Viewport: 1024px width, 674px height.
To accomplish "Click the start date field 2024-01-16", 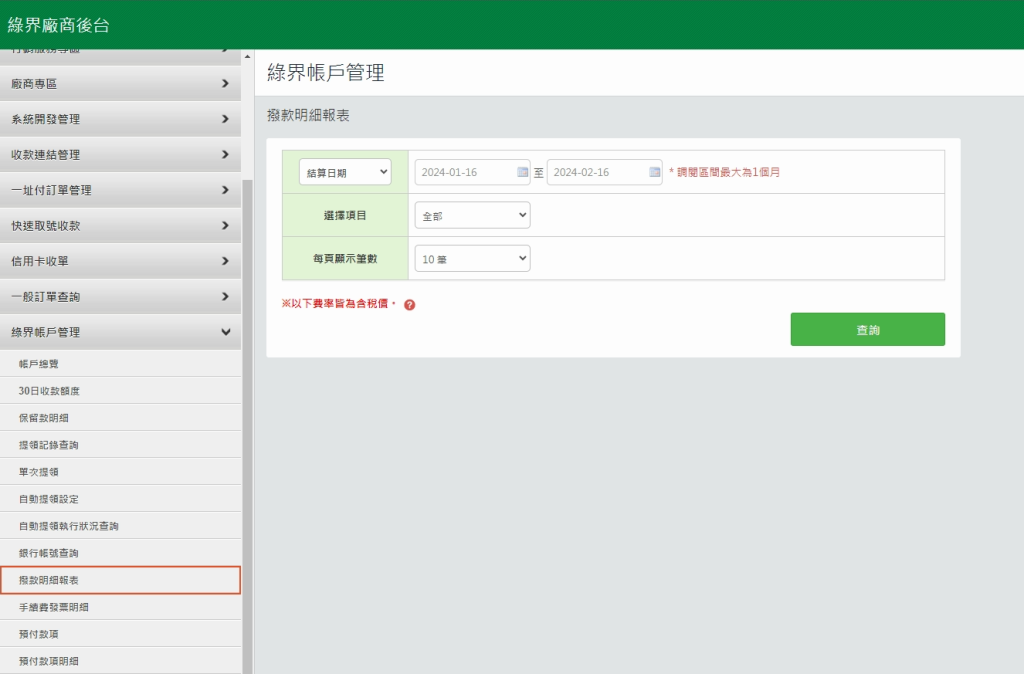I will (x=472, y=172).
